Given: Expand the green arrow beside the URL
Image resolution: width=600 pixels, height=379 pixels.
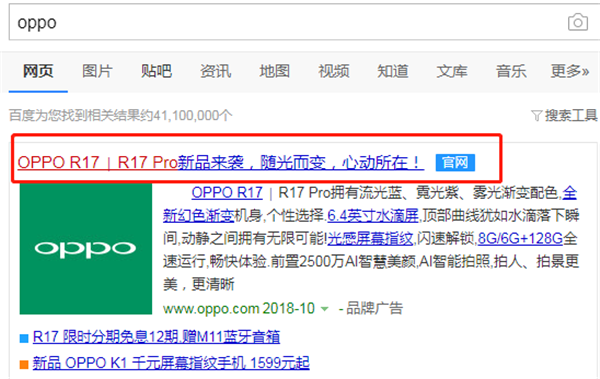Looking at the screenshot, I should tap(324, 309).
